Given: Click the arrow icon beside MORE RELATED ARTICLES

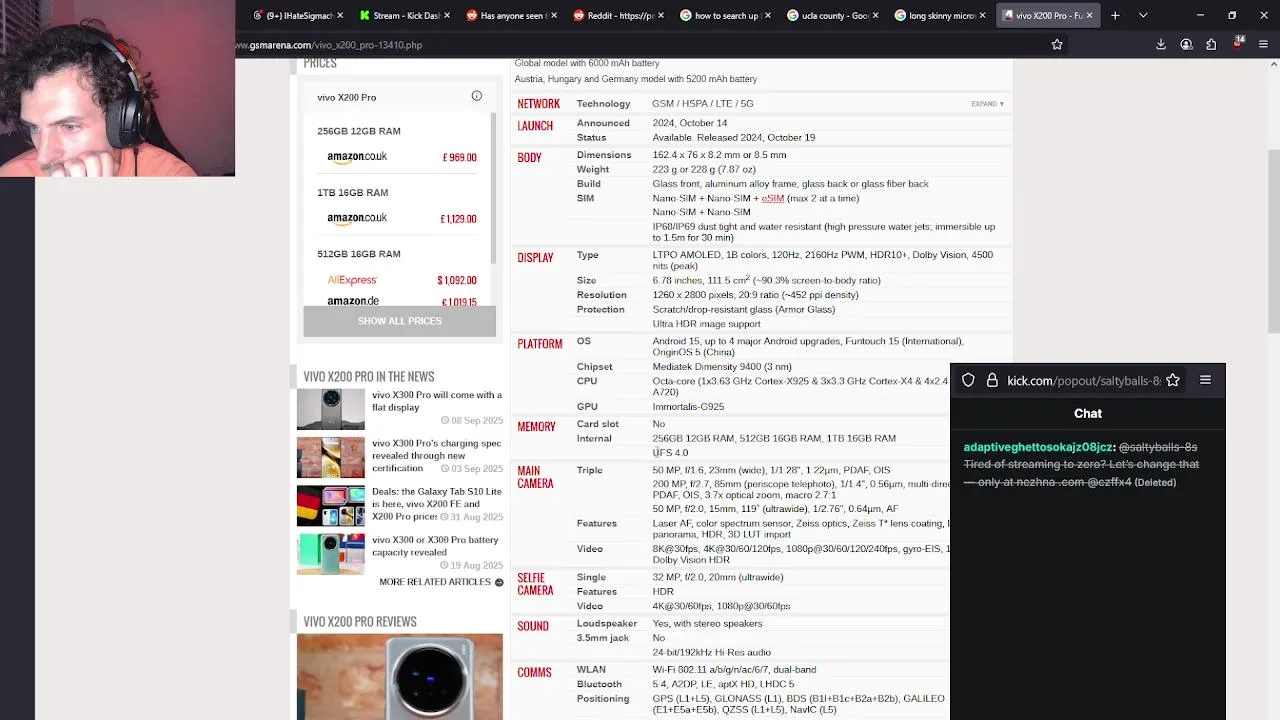Looking at the screenshot, I should 499,582.
